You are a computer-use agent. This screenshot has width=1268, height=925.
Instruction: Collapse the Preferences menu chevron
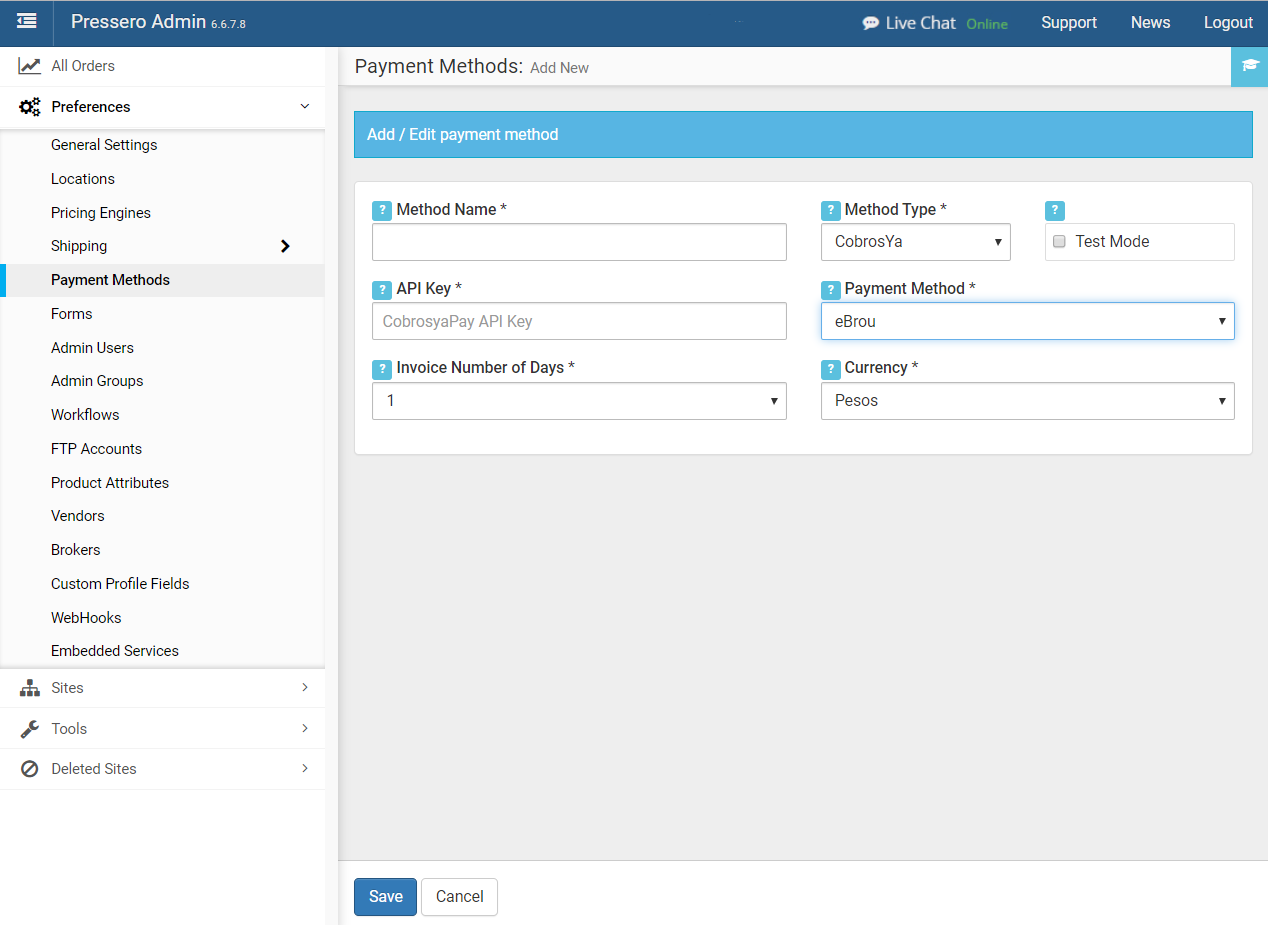[x=305, y=107]
